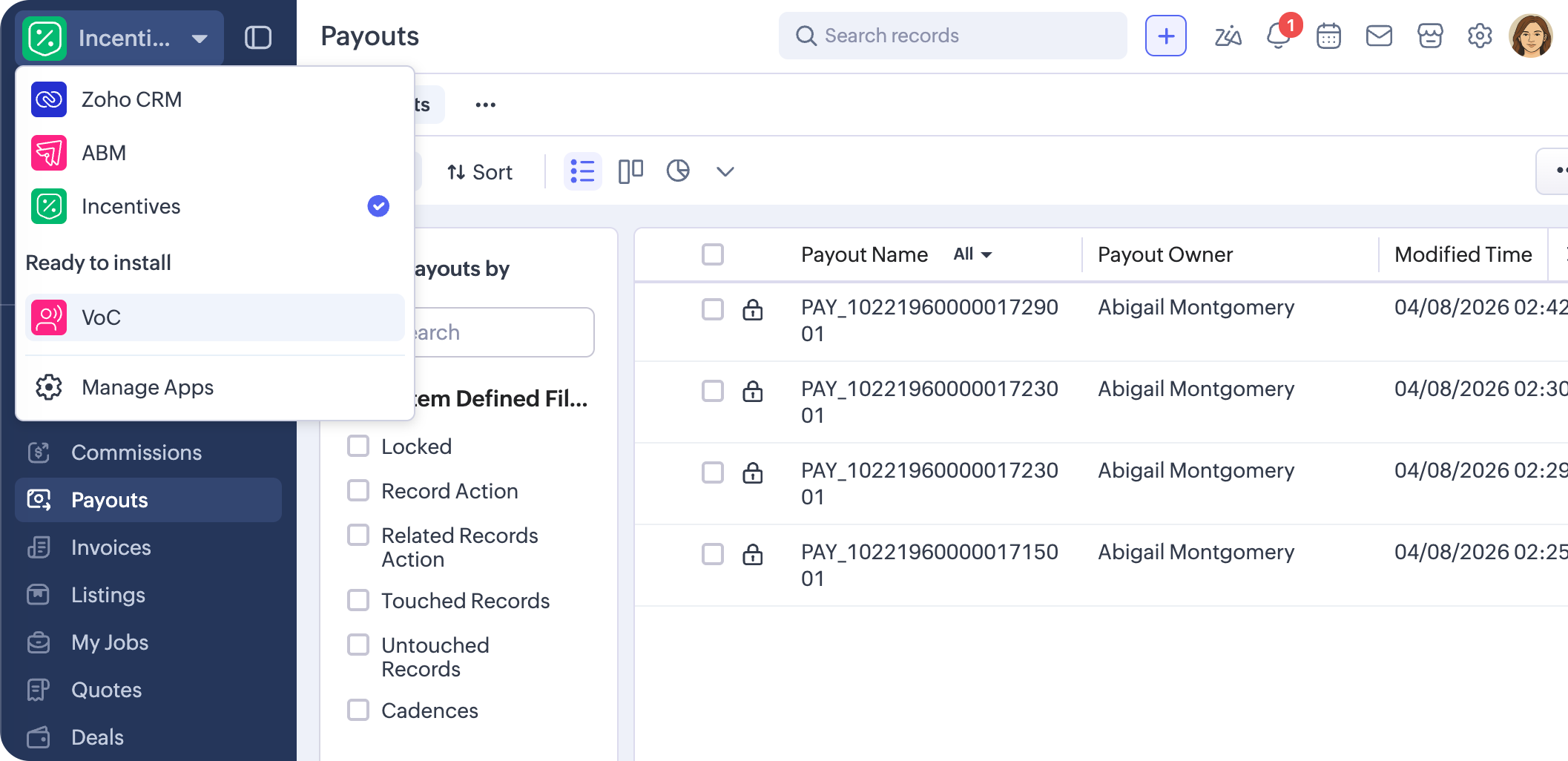The image size is (1568, 761).
Task: Switch to list view
Action: [583, 171]
